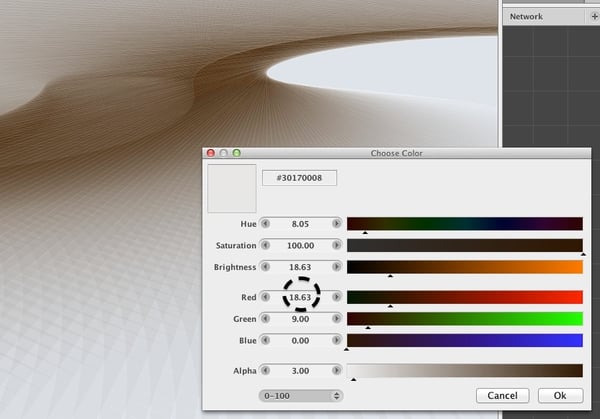Click the Red gradient slider bar
This screenshot has width=600, height=419.
(x=465, y=297)
